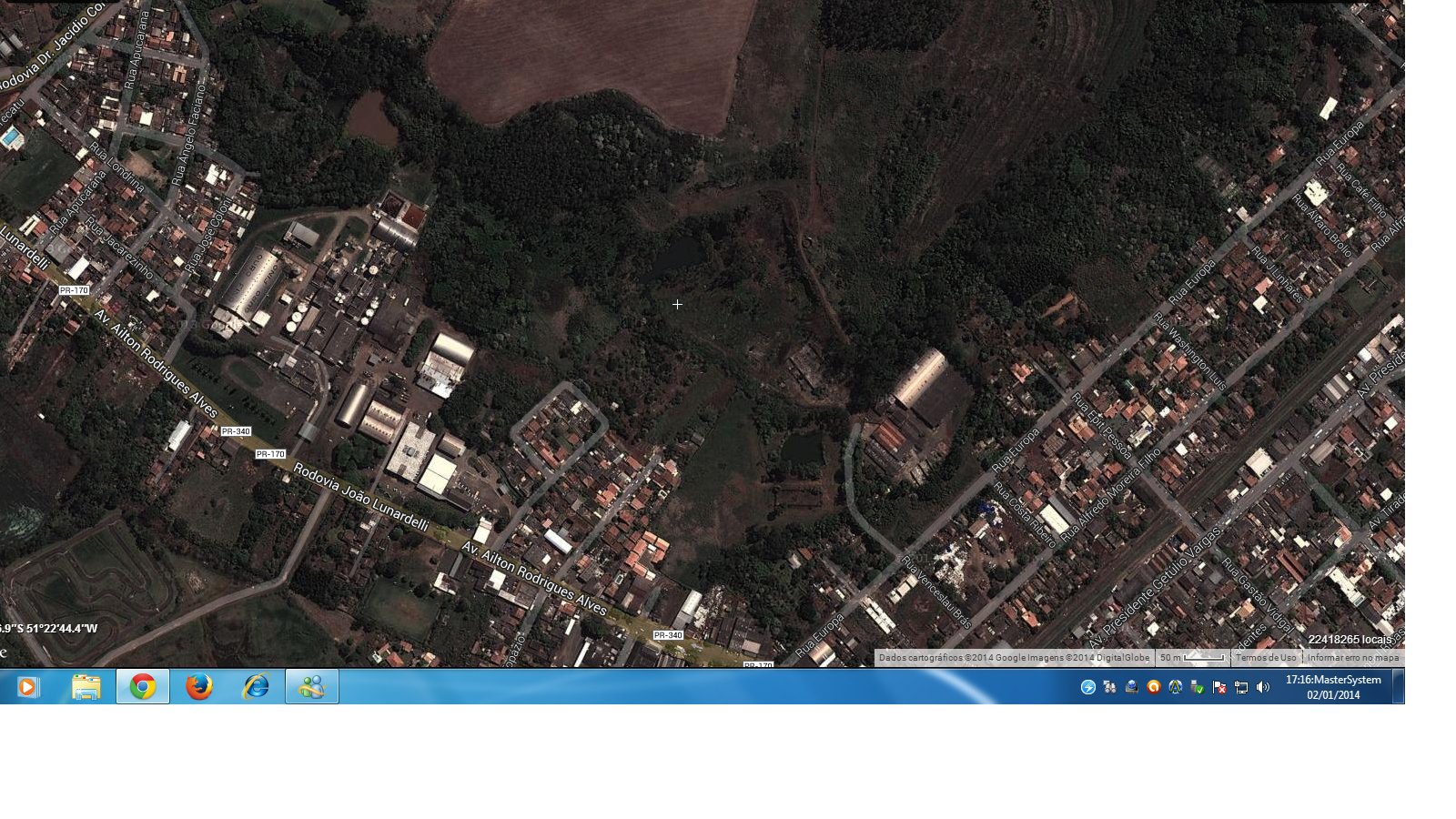Click the yellow letter A tray icon
1456x819 pixels.
tap(1176, 687)
